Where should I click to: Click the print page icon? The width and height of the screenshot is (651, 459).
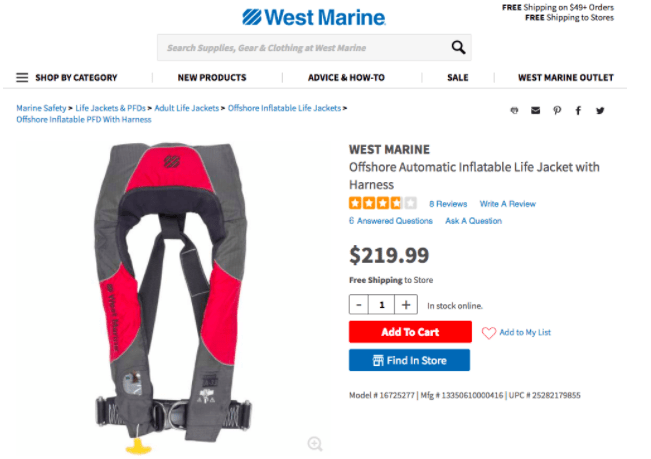pos(514,110)
